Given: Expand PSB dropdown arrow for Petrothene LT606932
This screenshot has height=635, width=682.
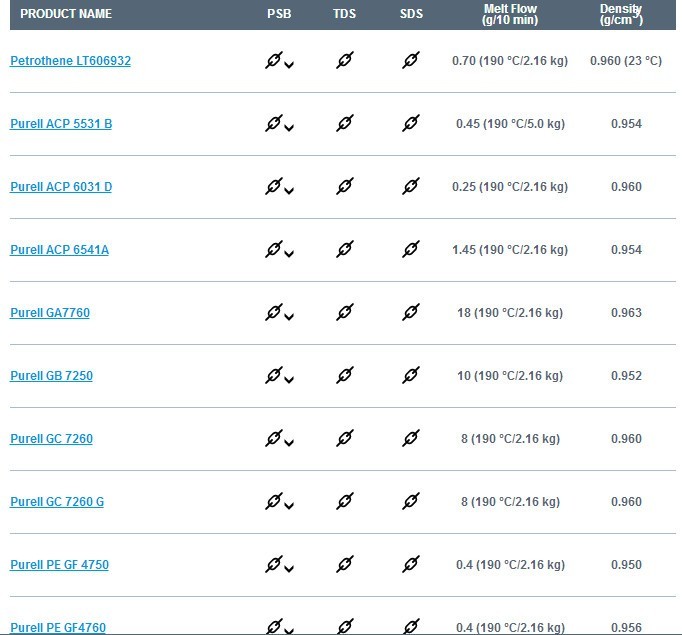Looking at the screenshot, I should click(289, 65).
